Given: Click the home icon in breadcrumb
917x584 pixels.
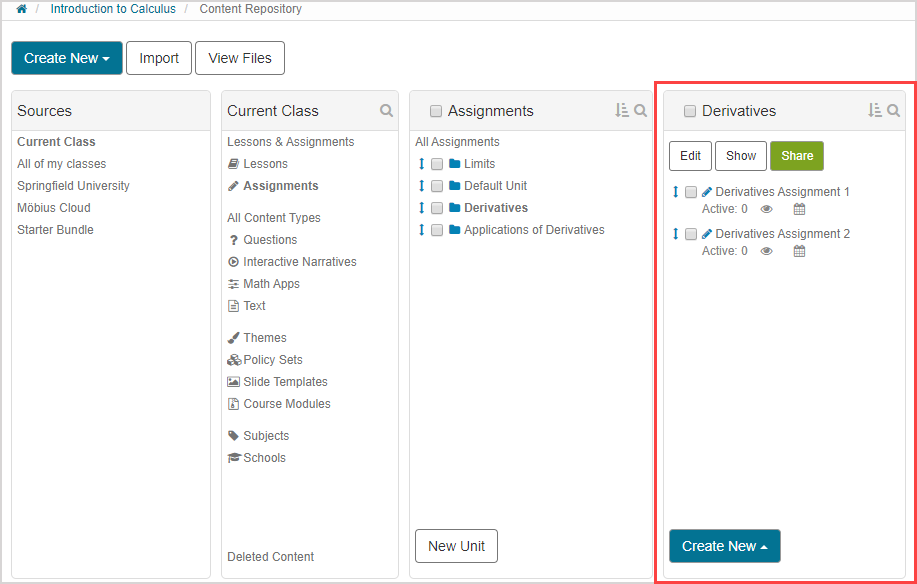Looking at the screenshot, I should pos(21,9).
